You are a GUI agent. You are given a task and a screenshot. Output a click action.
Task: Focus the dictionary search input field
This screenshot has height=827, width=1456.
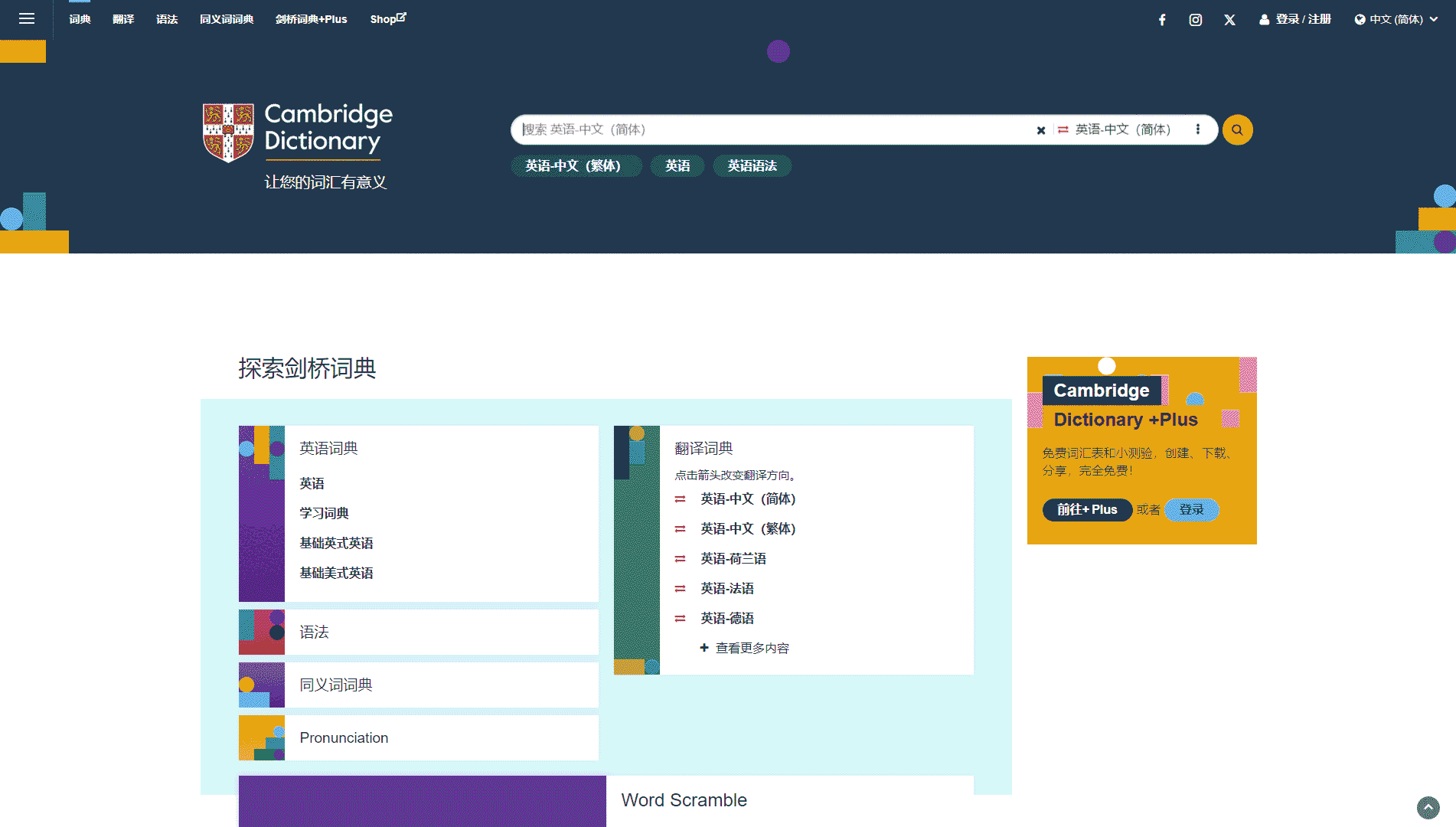pyautogui.click(x=773, y=129)
